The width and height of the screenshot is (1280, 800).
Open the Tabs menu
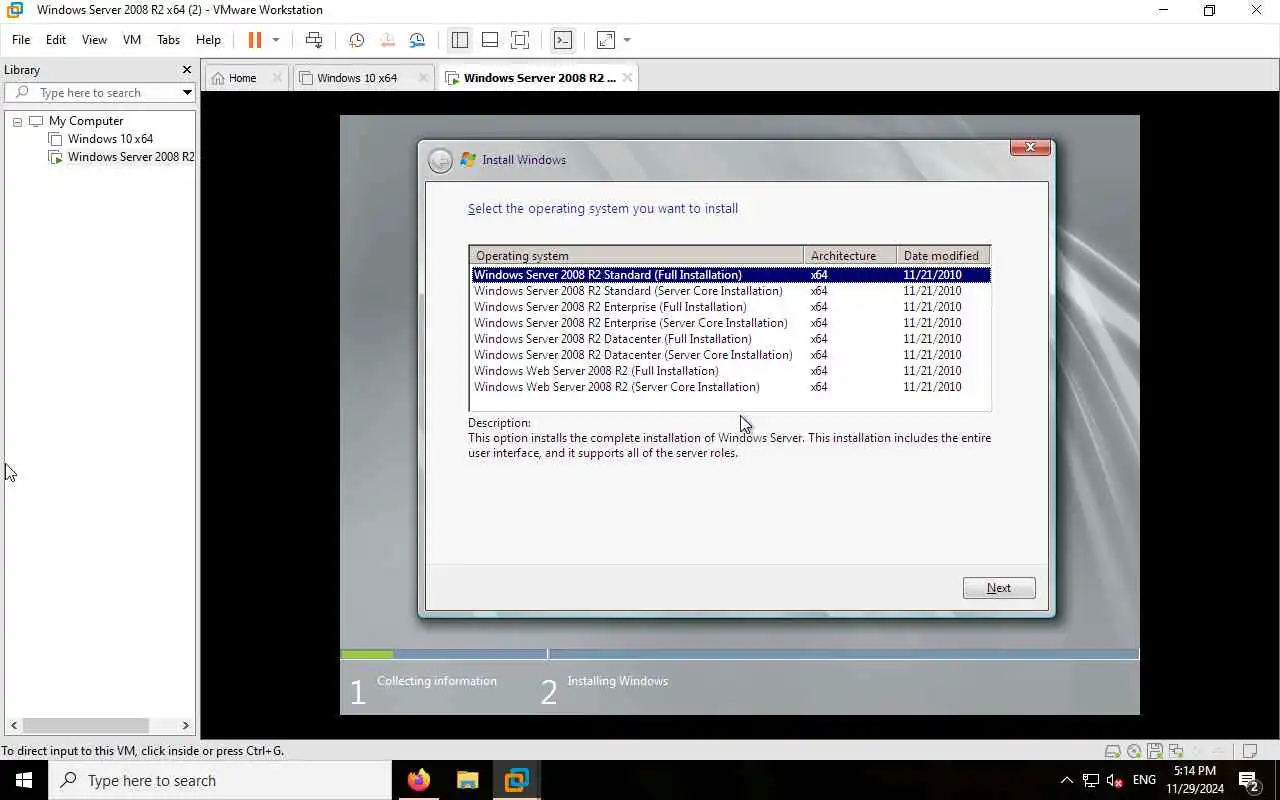coord(168,40)
